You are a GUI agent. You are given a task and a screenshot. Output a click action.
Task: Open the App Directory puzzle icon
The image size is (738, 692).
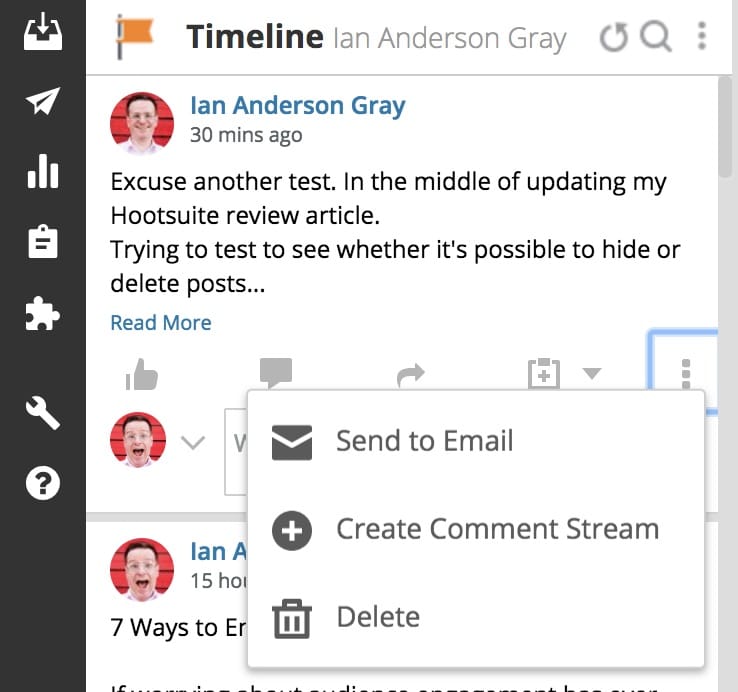43,314
